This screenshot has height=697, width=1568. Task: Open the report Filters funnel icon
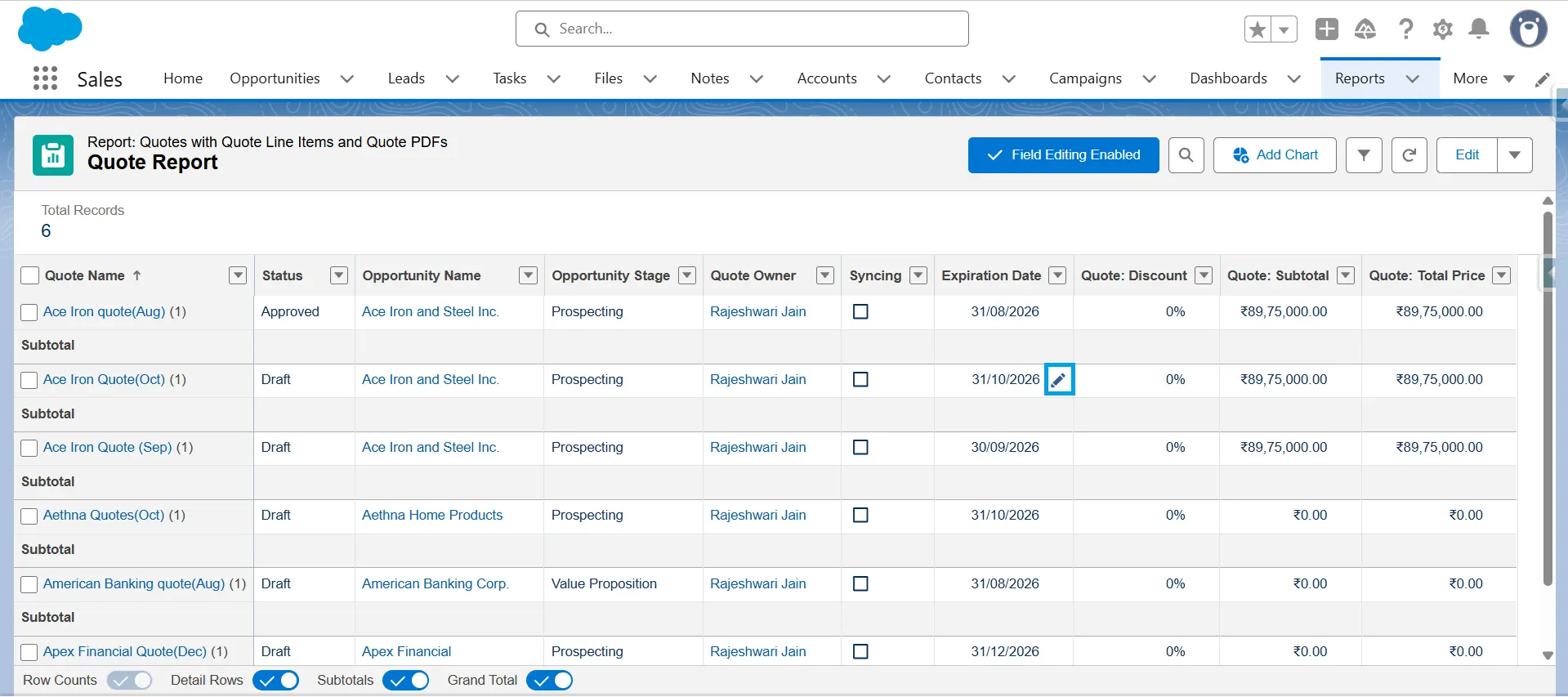point(1364,155)
